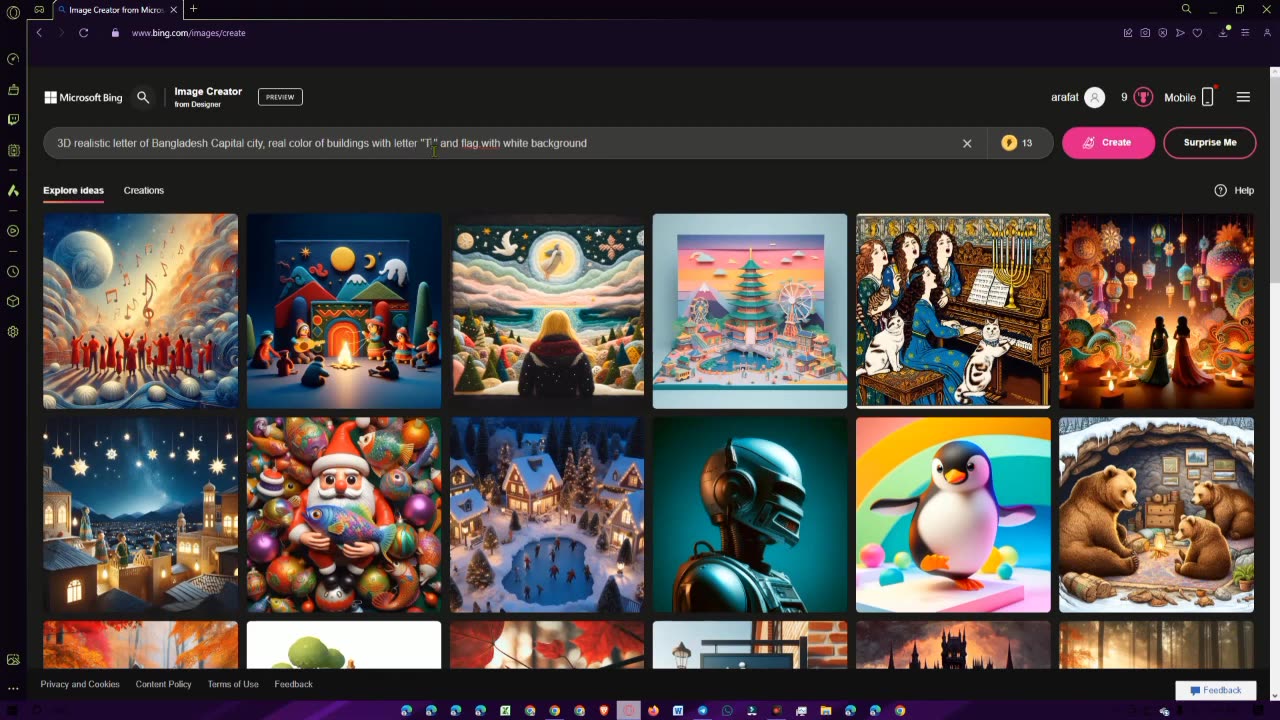Open Word from the taskbar
Screen dimensions: 1280x720
coord(678,711)
